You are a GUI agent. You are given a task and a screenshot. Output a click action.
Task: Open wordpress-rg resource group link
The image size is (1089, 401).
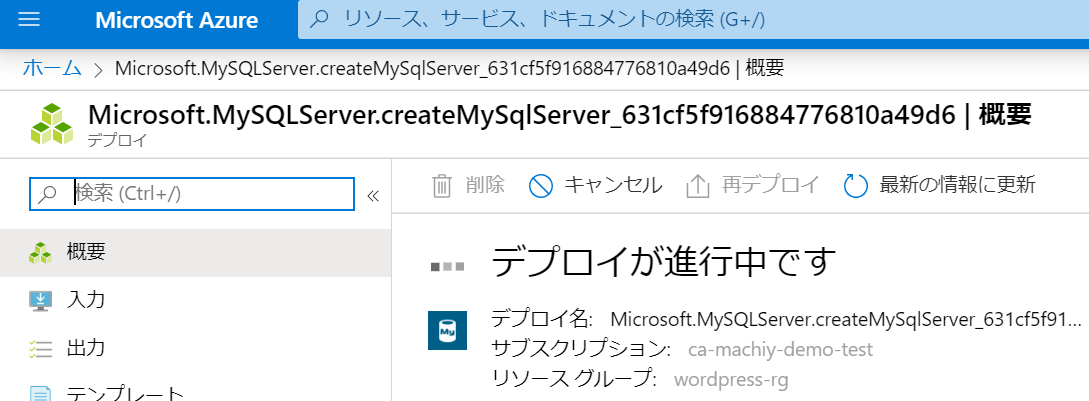click(x=731, y=379)
